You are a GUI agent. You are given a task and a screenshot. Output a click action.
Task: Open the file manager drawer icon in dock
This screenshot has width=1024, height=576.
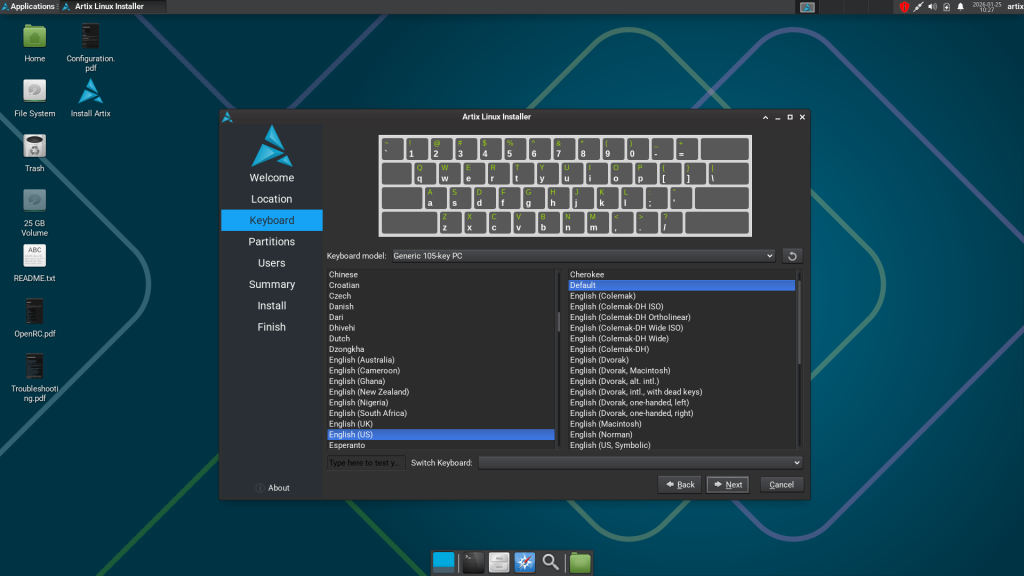pos(499,563)
